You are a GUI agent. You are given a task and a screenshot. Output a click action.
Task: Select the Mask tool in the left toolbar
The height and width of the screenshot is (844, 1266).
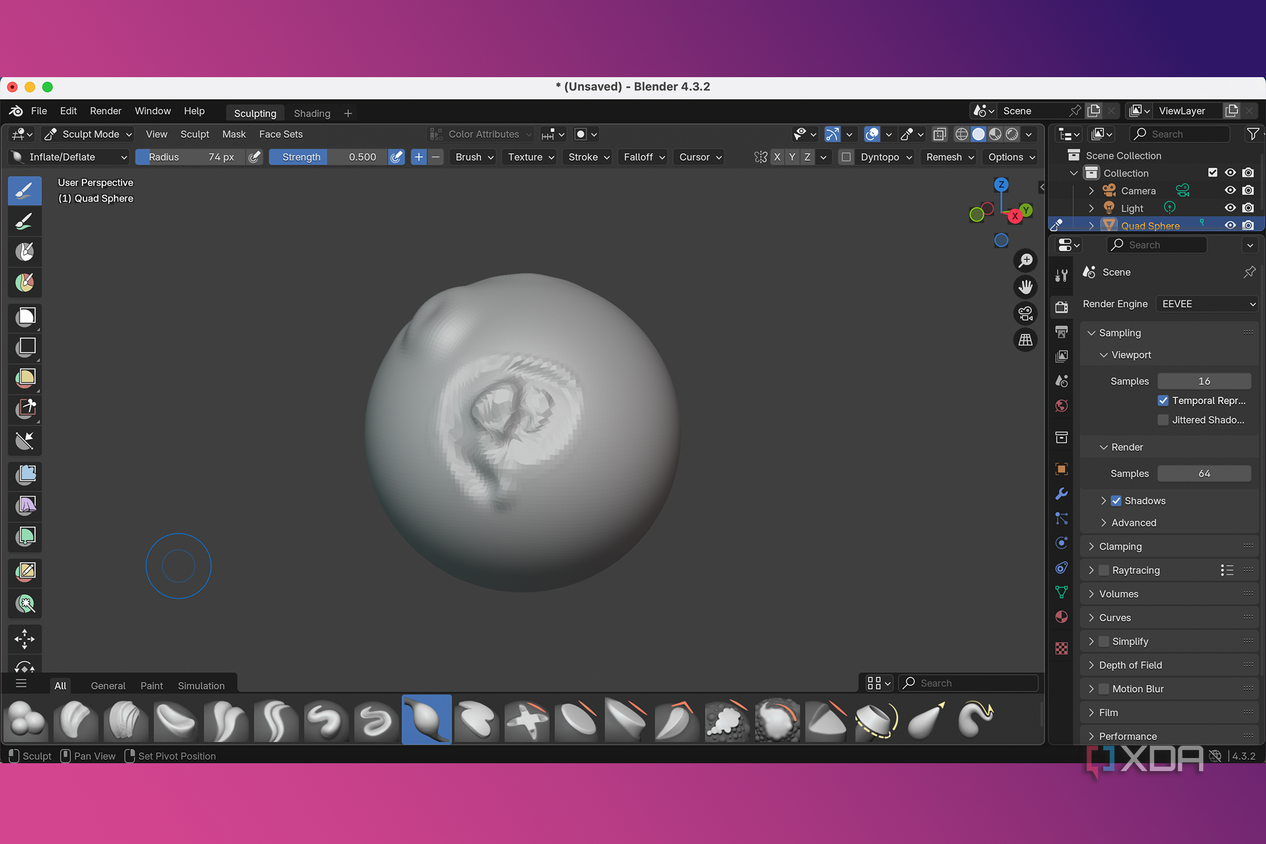pyautogui.click(x=25, y=252)
